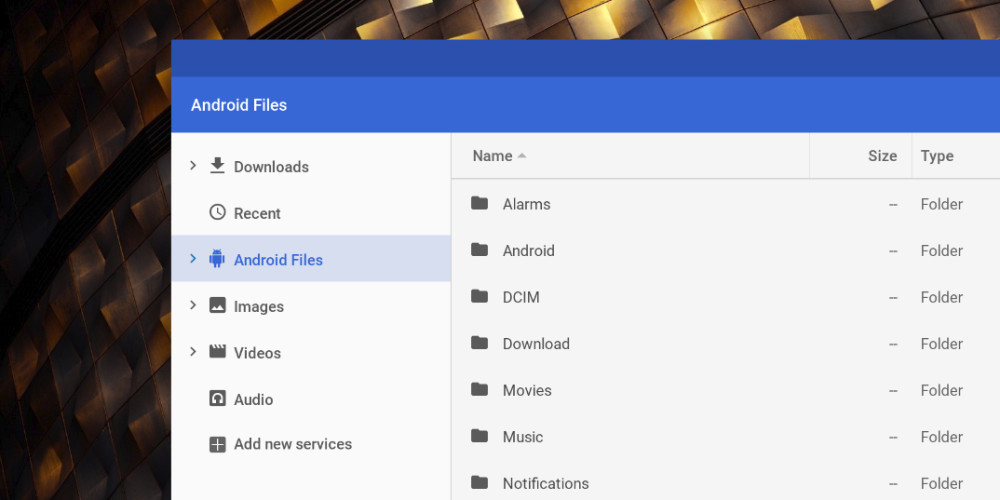Expand the Android Files tree chevron

tap(193, 260)
